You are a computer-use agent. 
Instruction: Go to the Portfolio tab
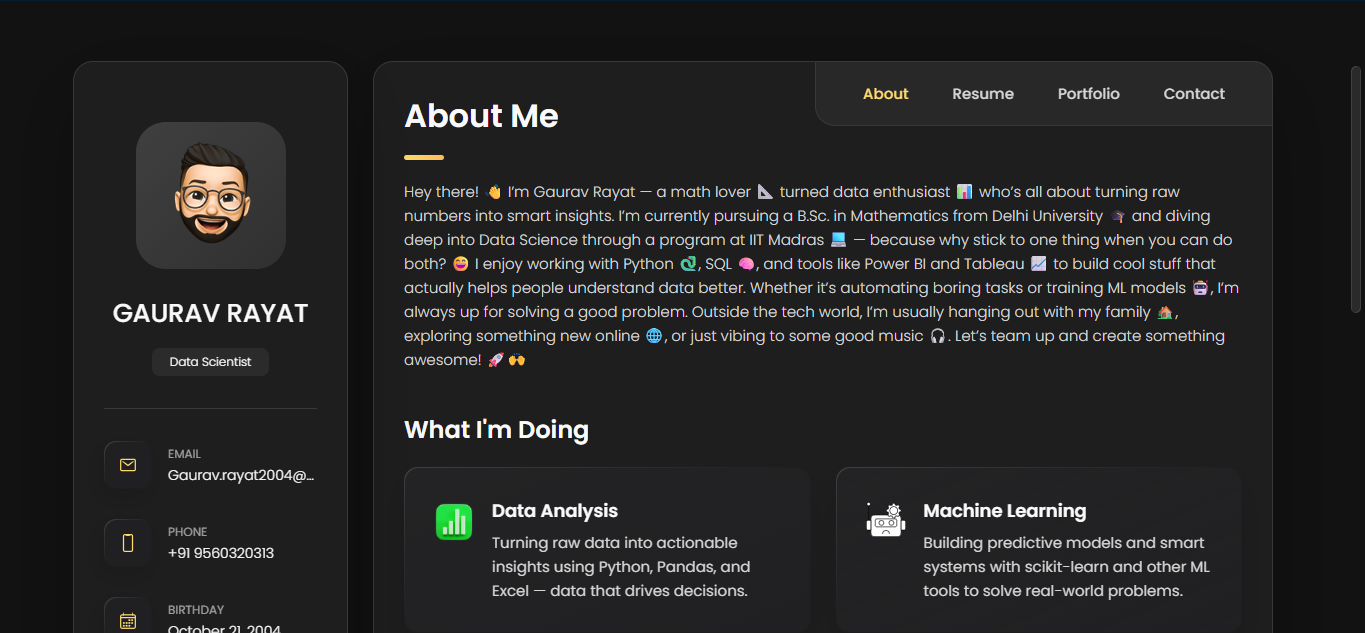pos(1089,94)
